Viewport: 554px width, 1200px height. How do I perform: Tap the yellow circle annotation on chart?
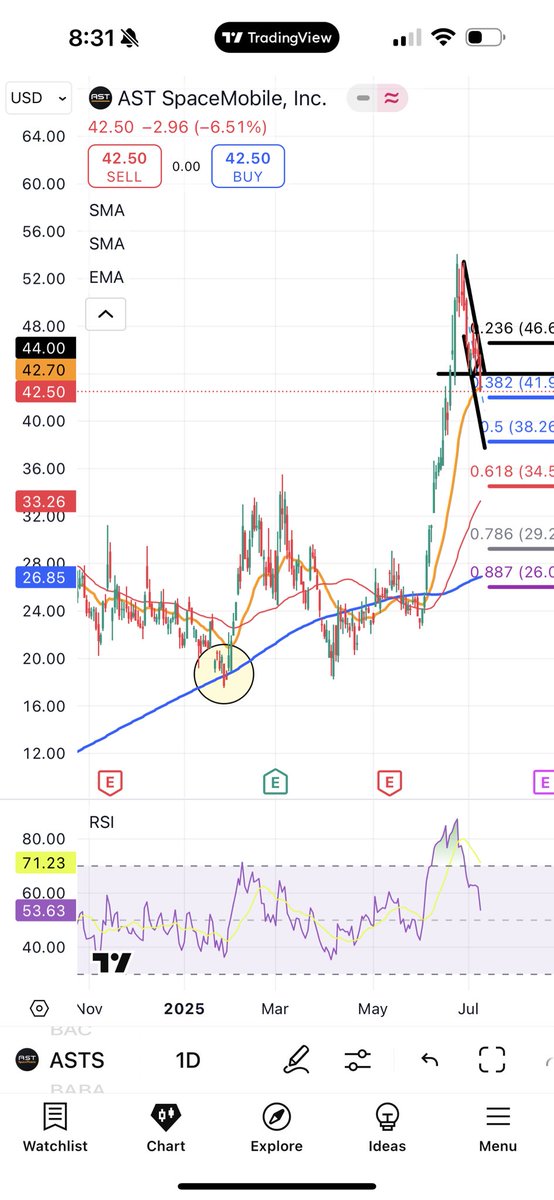(224, 673)
